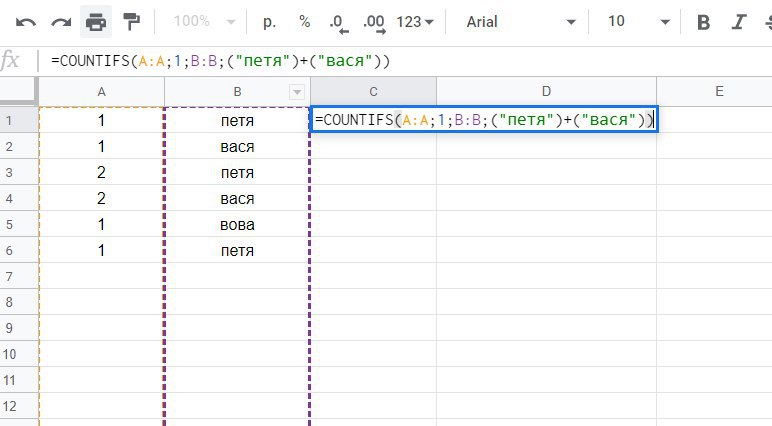
Task: Select column D header
Action: pos(546,92)
